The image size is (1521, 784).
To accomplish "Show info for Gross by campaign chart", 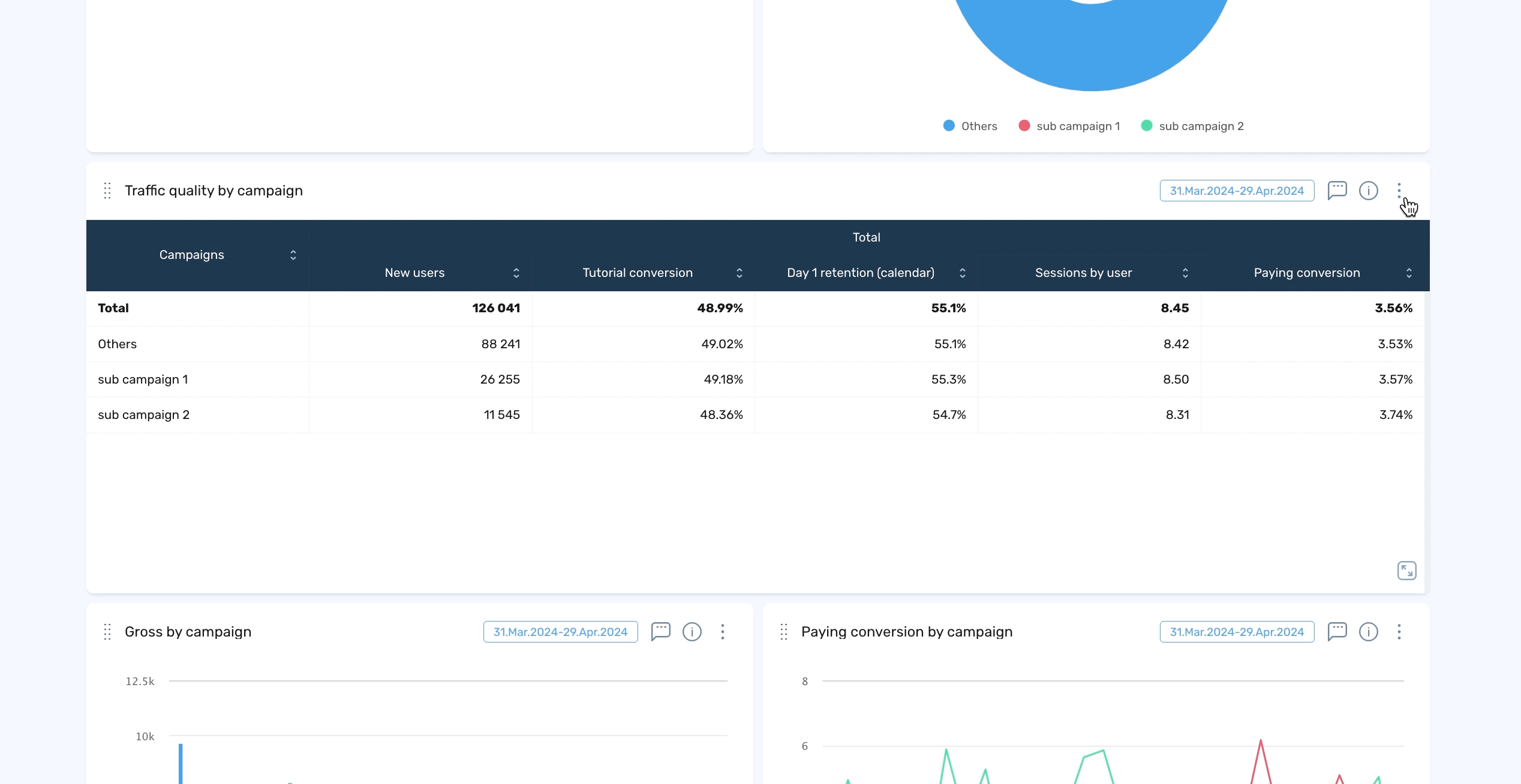I will (692, 632).
